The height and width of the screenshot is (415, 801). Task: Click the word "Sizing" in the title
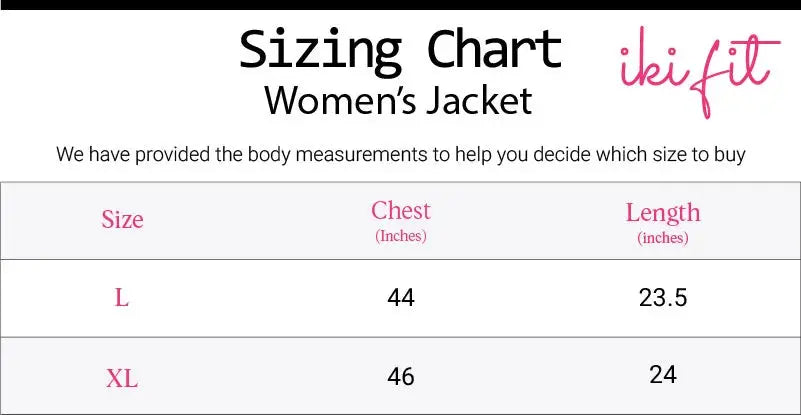pos(322,50)
